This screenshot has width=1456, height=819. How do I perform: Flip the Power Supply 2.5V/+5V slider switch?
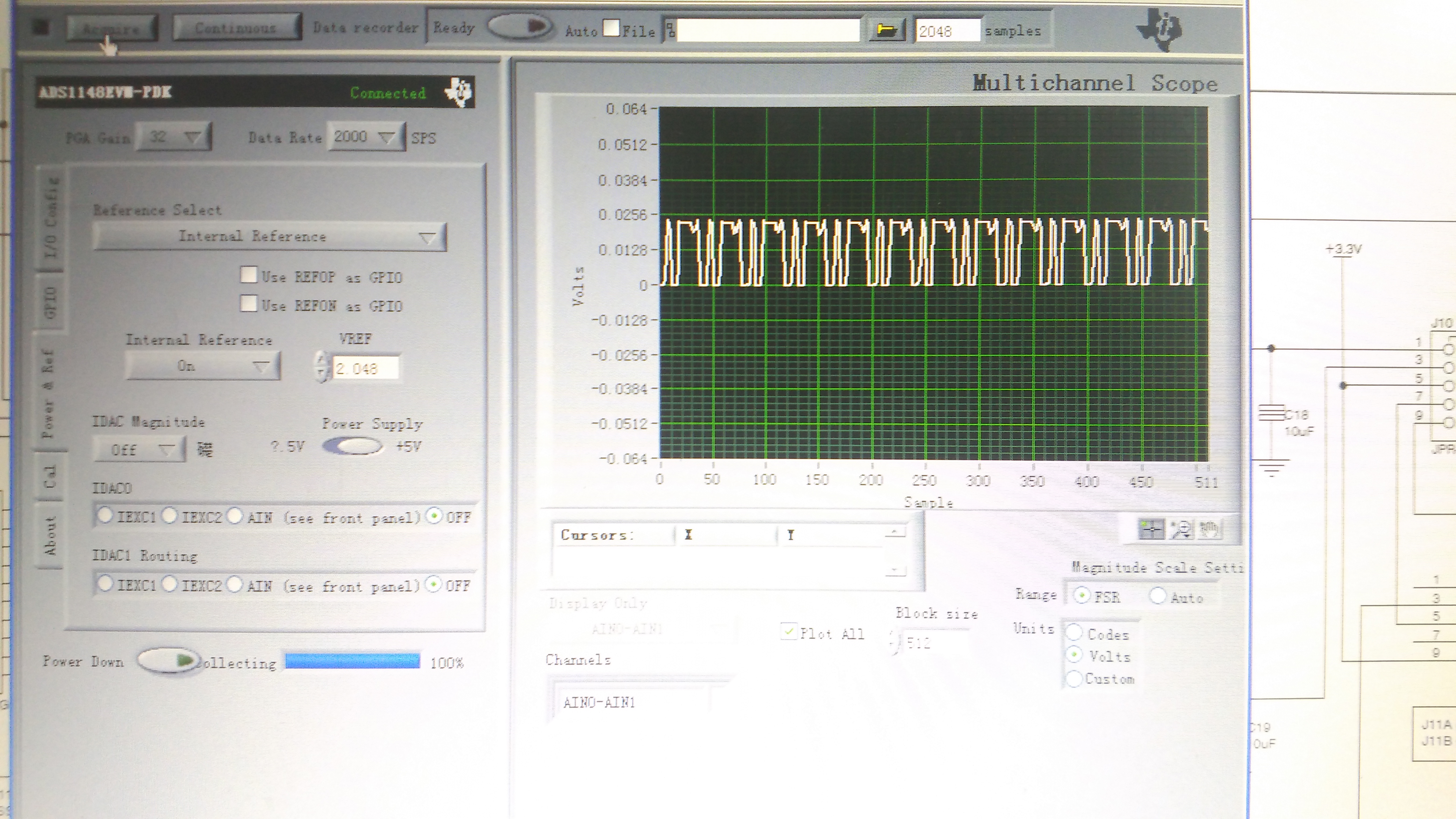(353, 446)
